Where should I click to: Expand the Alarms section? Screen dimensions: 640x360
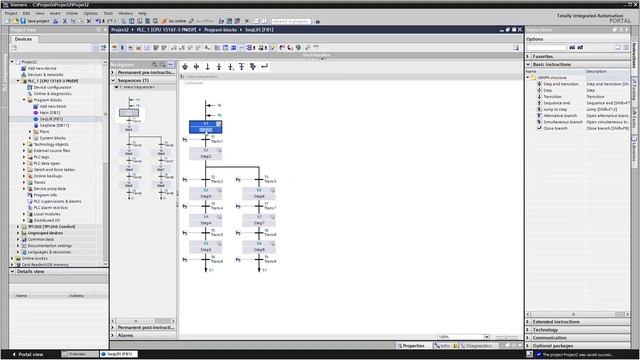(113, 336)
